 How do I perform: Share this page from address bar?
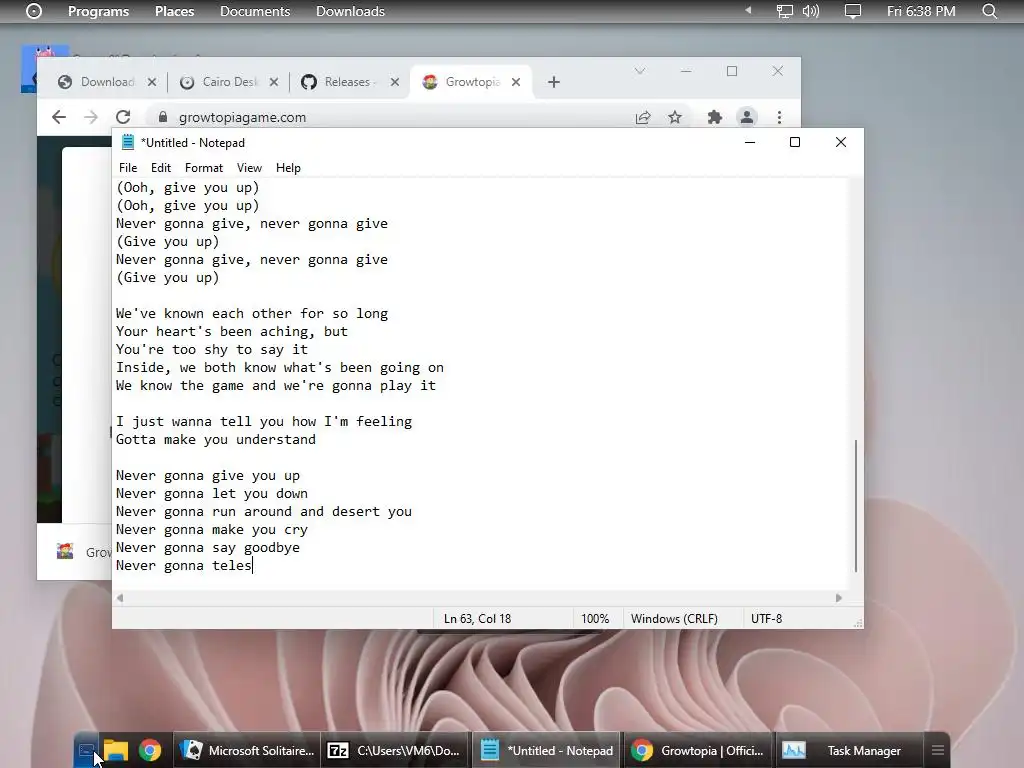[643, 118]
